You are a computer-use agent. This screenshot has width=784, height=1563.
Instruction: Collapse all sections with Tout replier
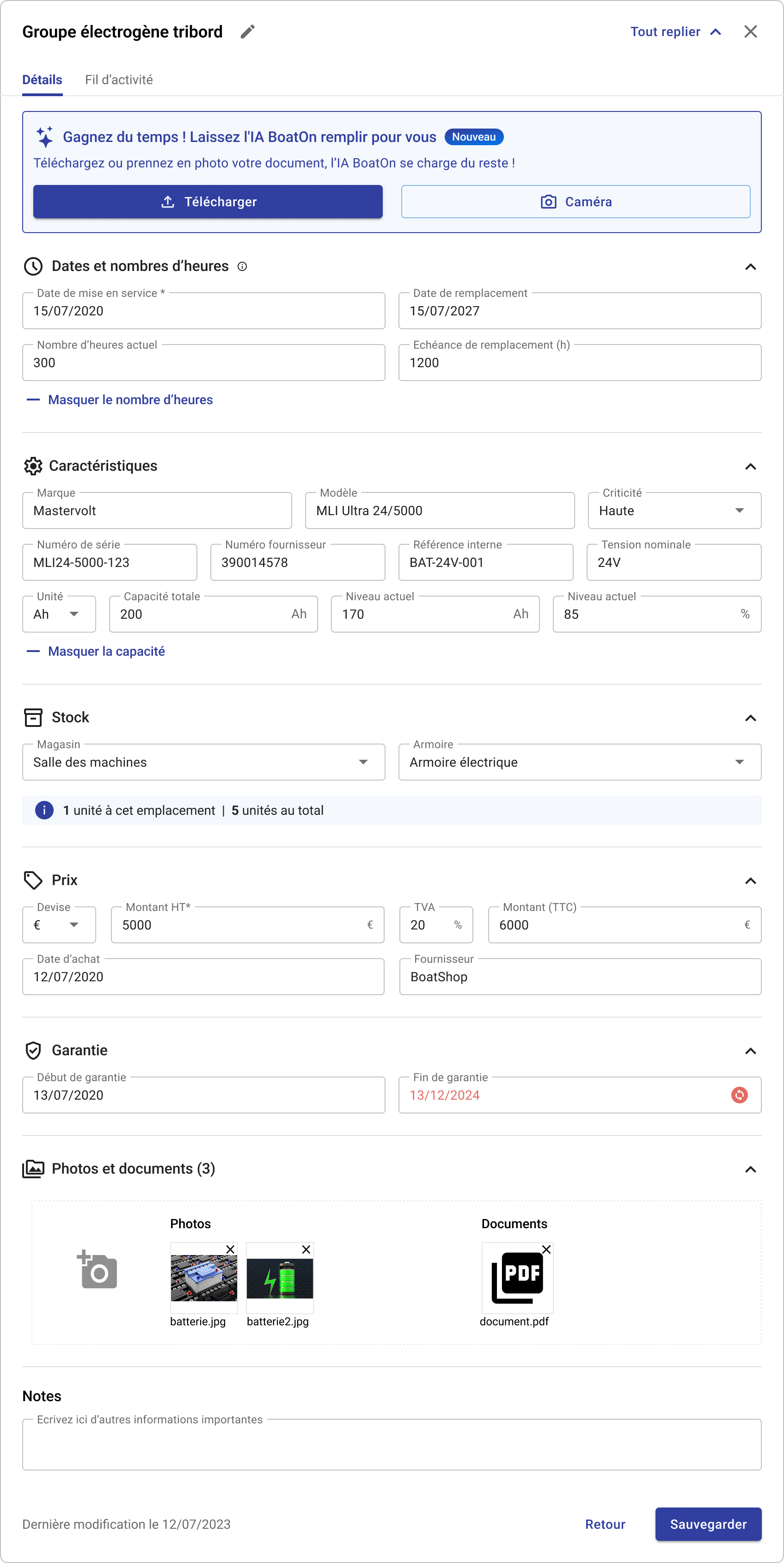point(675,31)
